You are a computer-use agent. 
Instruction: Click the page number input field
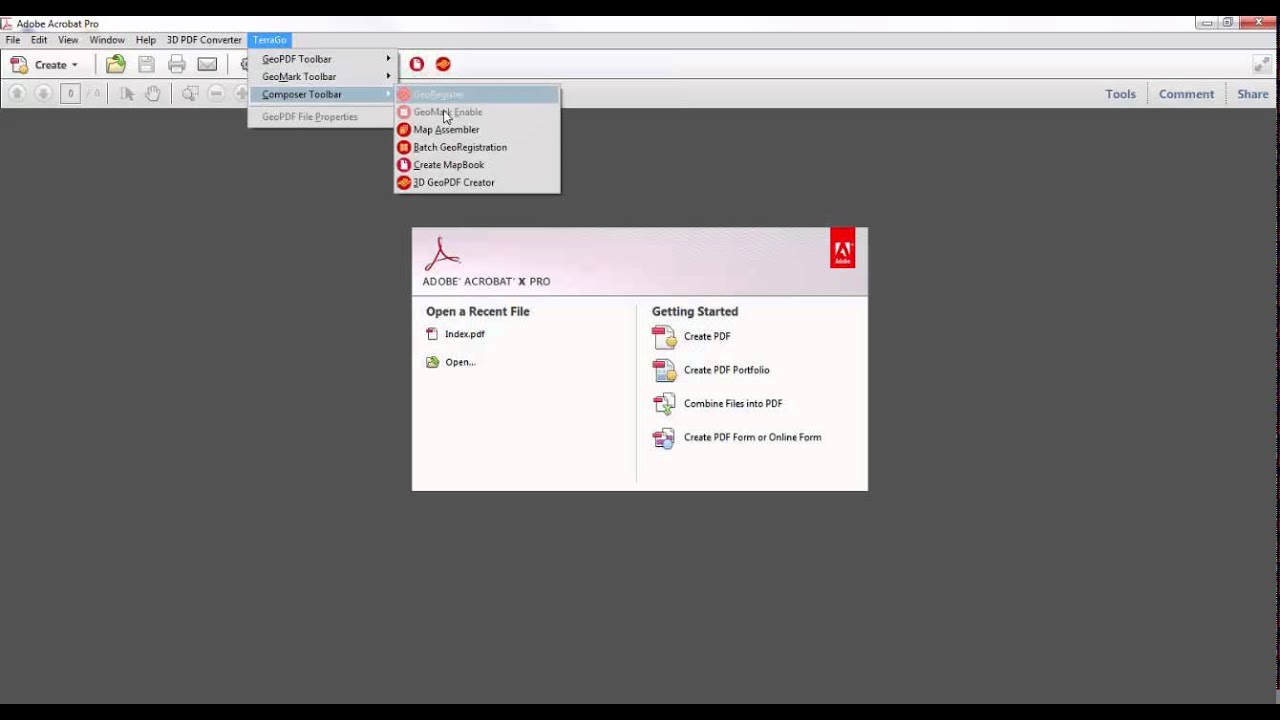coord(70,93)
